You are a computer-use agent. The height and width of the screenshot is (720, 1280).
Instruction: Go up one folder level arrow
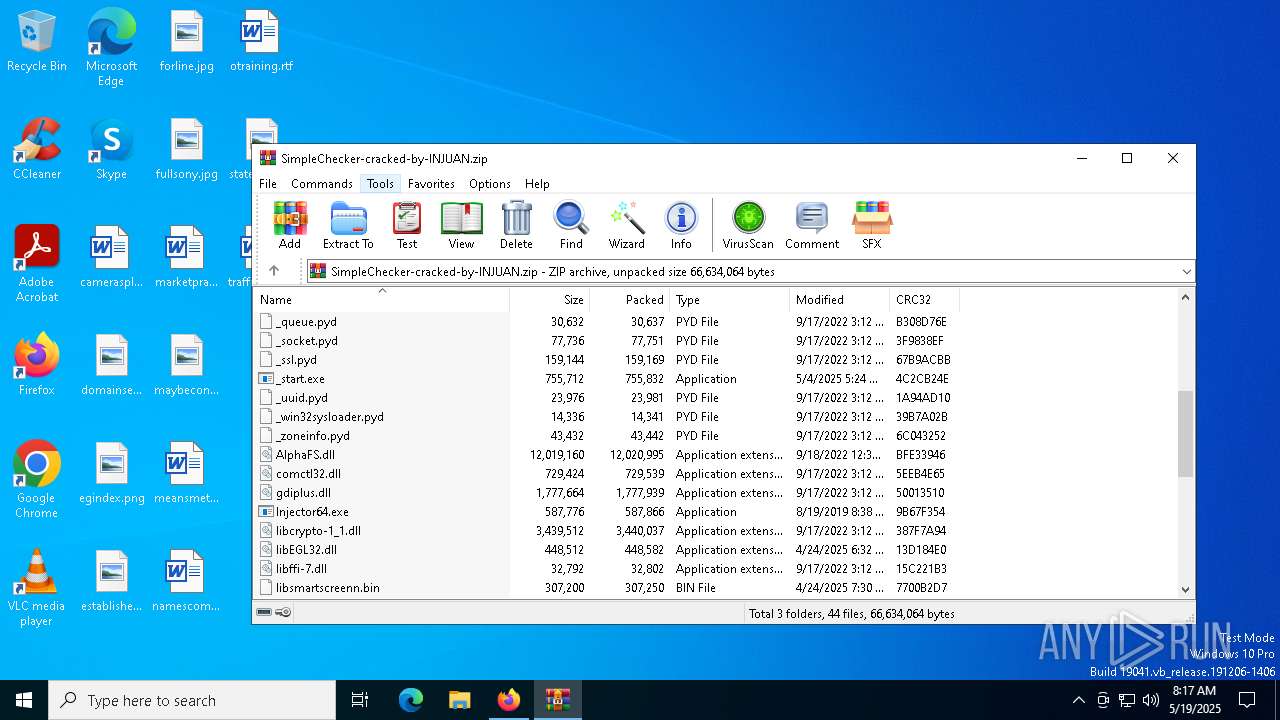click(274, 271)
